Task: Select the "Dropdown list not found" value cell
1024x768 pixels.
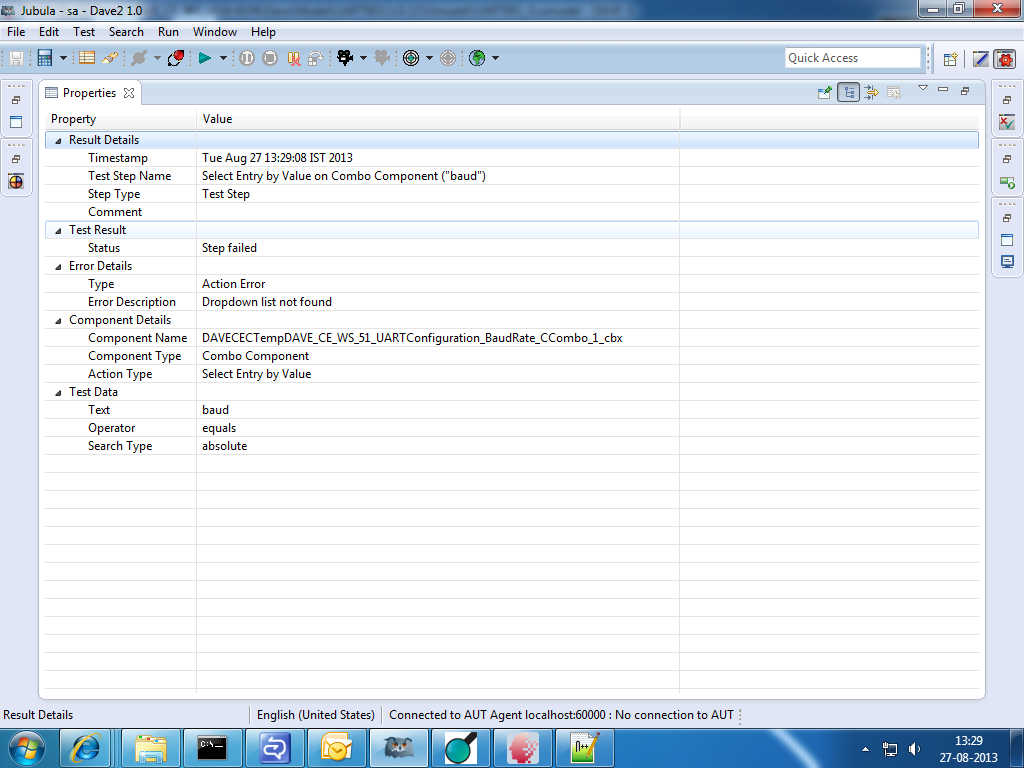Action: click(x=438, y=302)
